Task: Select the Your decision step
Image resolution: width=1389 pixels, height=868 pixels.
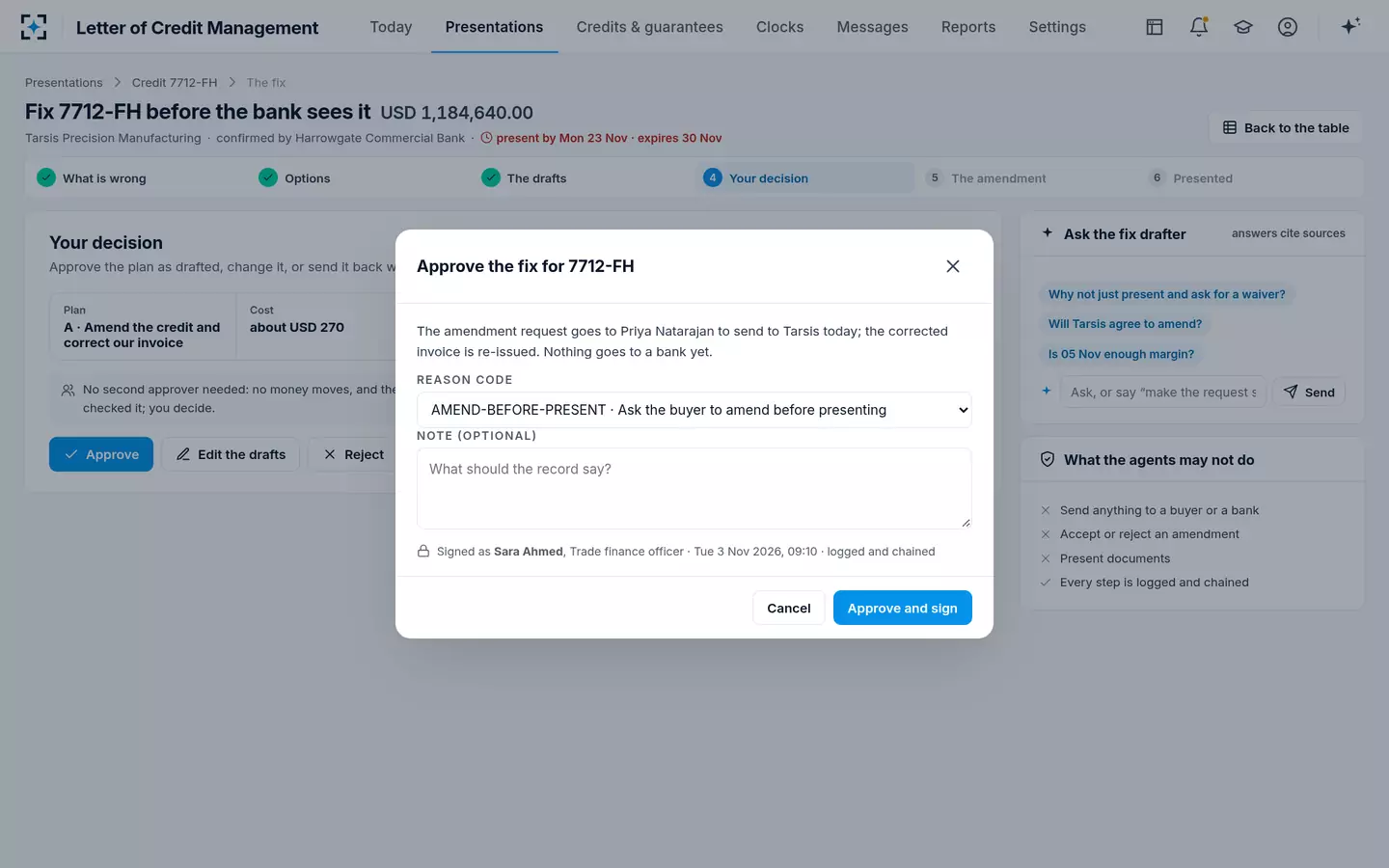Action: click(804, 177)
